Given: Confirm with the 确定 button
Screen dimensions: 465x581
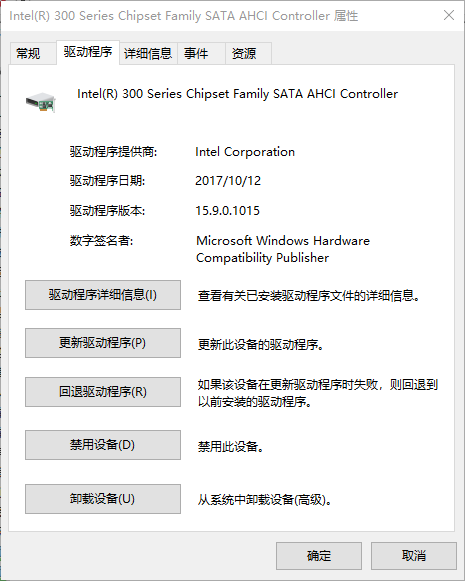Looking at the screenshot, I should coord(319,556).
